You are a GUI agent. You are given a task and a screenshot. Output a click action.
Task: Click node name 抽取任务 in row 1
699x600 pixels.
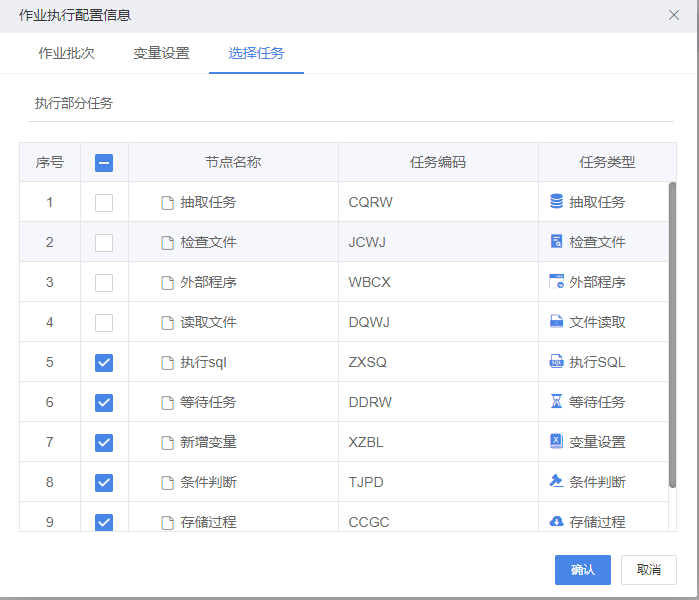(208, 202)
